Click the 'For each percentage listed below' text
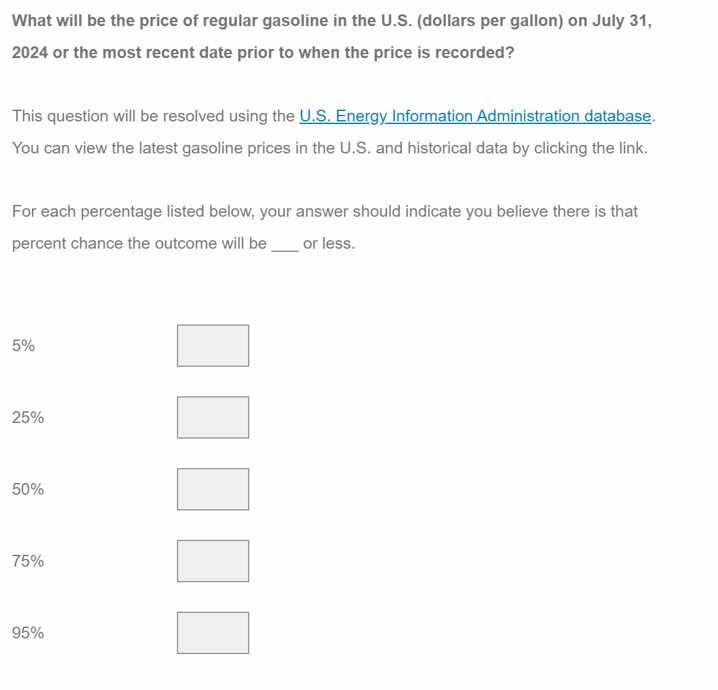 (x=324, y=211)
